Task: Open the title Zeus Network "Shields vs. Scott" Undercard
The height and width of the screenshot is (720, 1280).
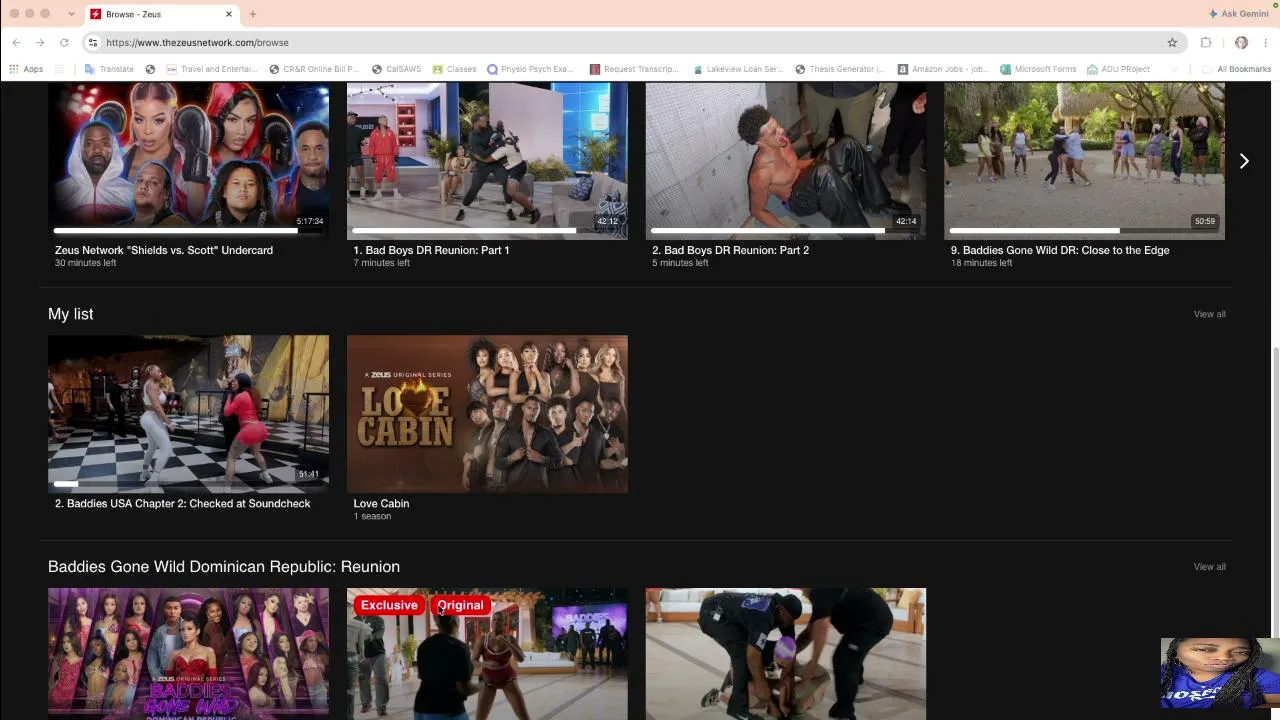Action: click(164, 250)
